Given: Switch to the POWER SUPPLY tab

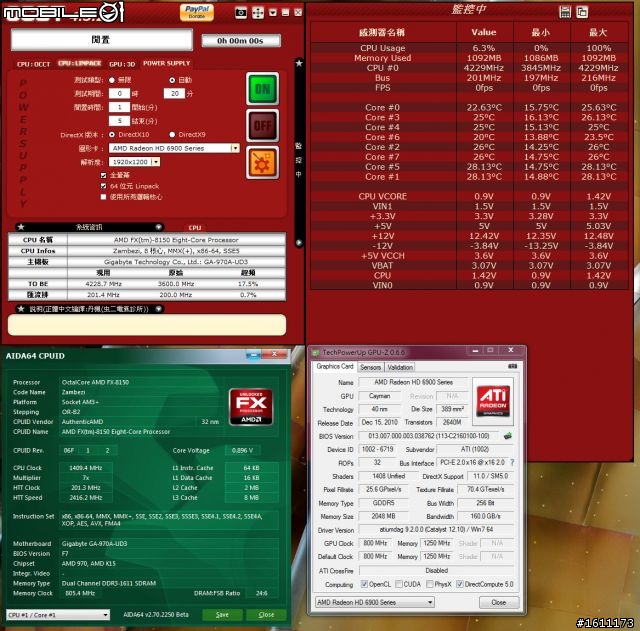Looking at the screenshot, I should (x=167, y=63).
